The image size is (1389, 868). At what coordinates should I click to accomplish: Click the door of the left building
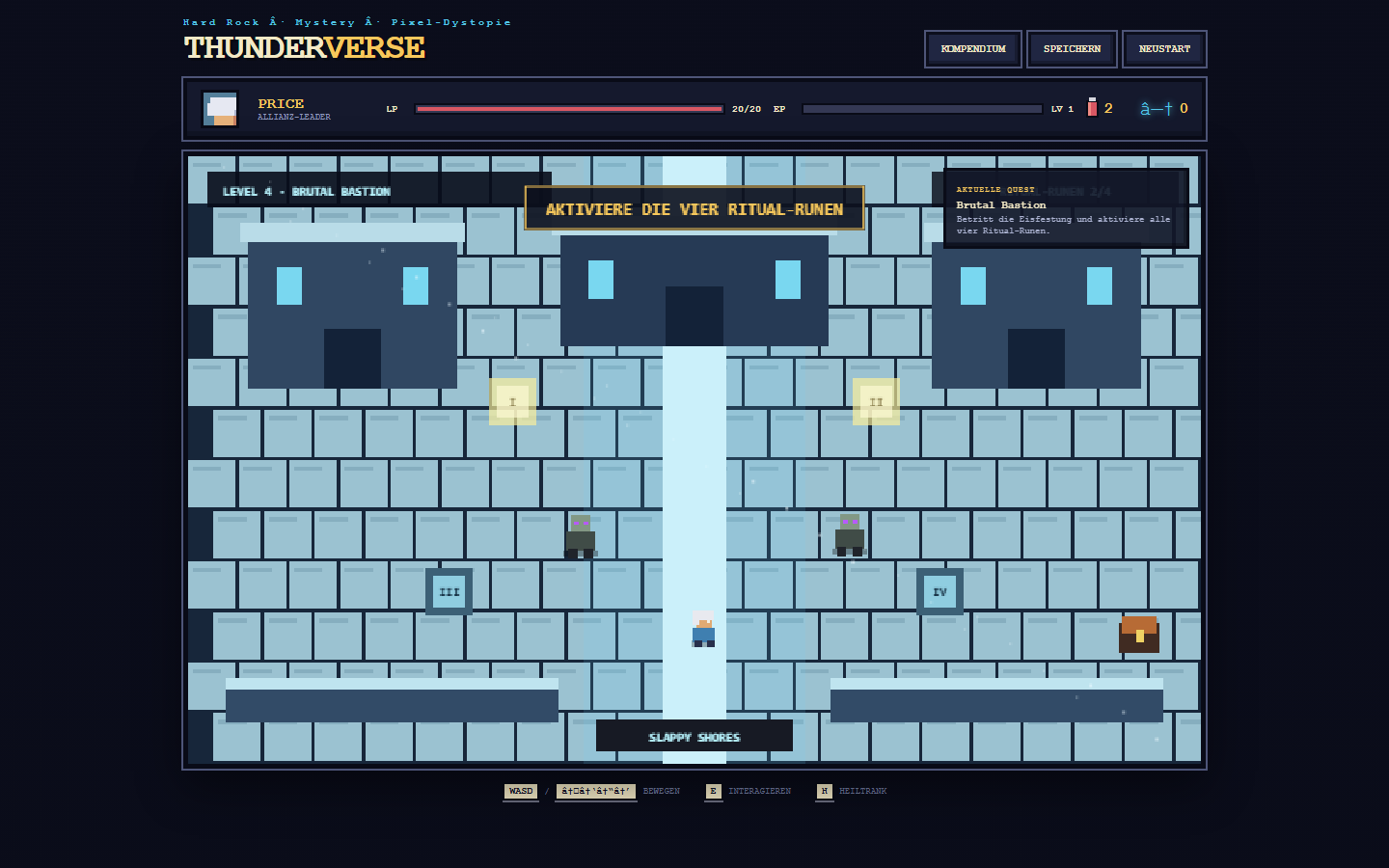(352, 359)
